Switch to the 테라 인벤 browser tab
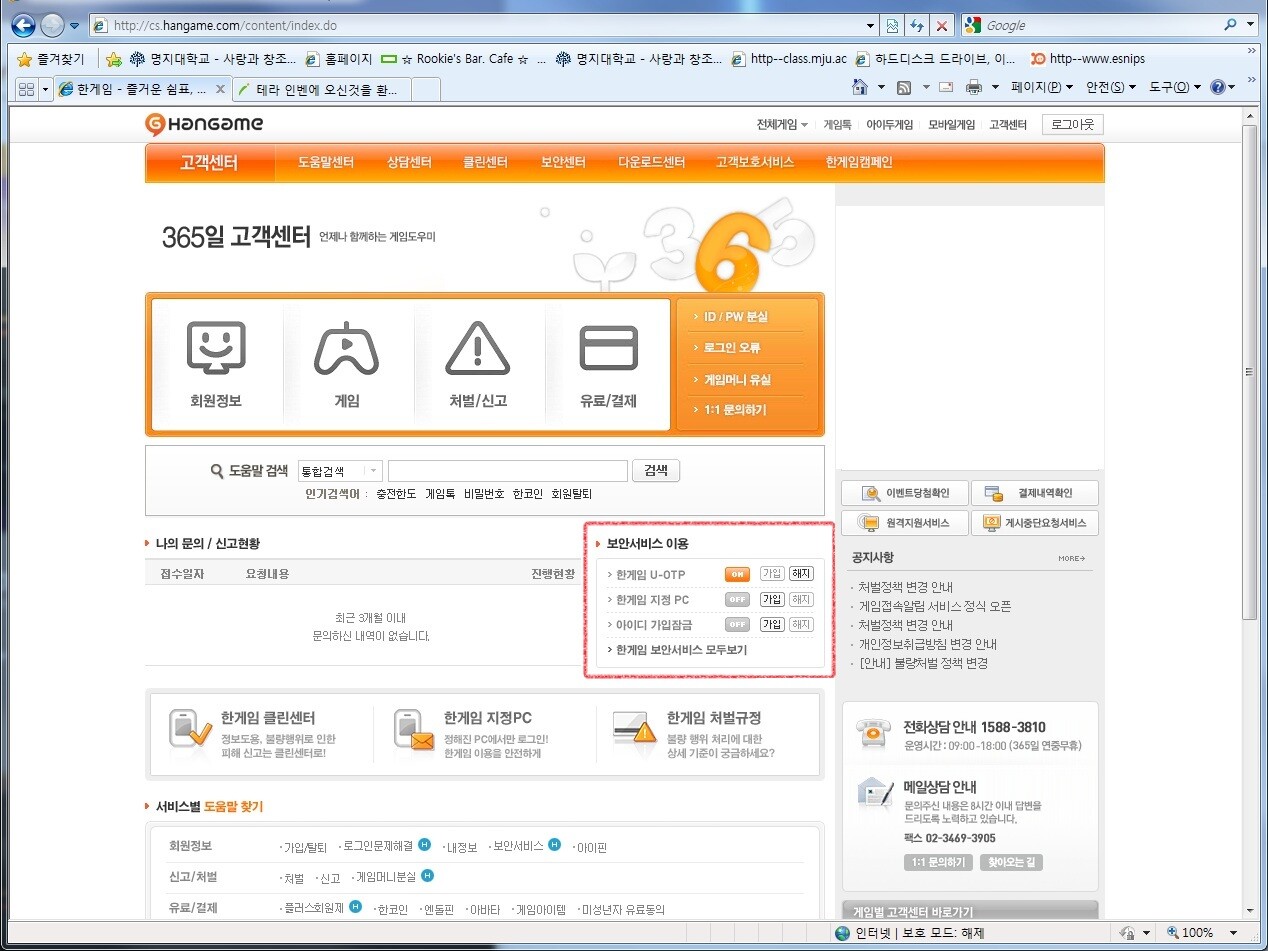 click(x=322, y=89)
